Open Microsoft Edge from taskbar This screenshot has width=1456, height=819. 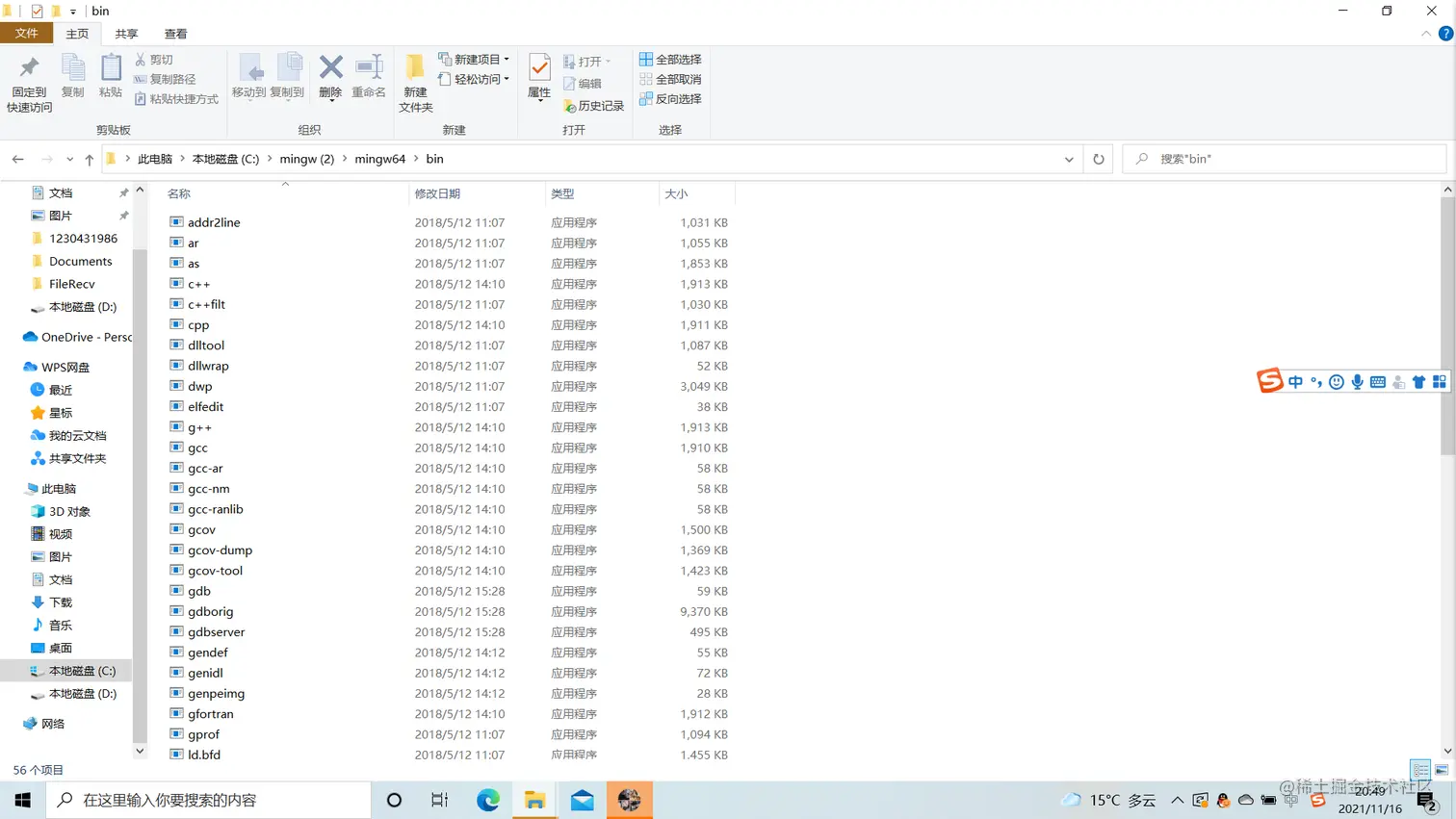(x=488, y=800)
